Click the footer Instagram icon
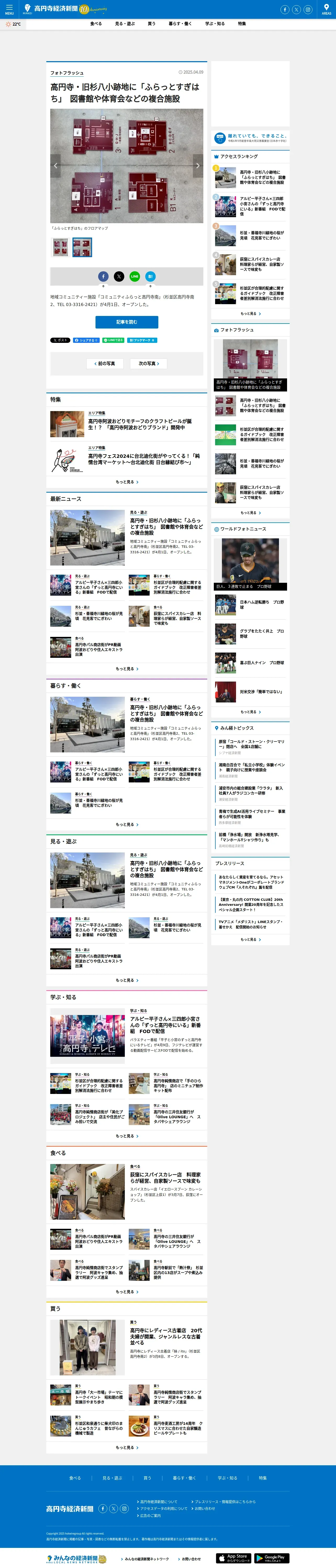This screenshot has height=1568, width=336. [x=124, y=1508]
